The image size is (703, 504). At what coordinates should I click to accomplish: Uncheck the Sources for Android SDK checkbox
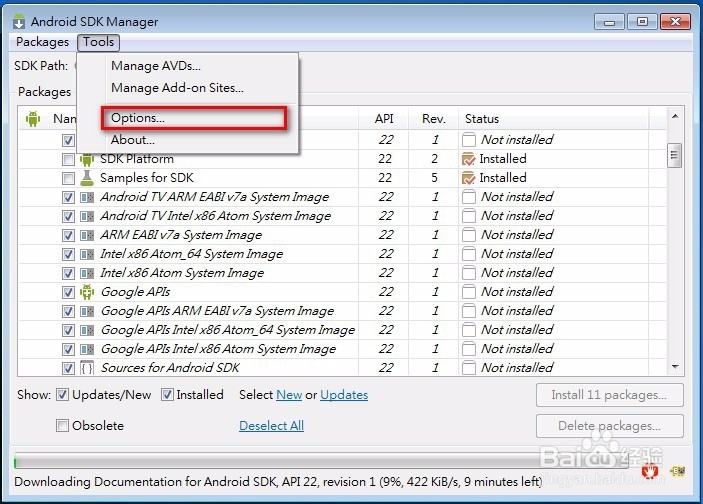tap(68, 369)
